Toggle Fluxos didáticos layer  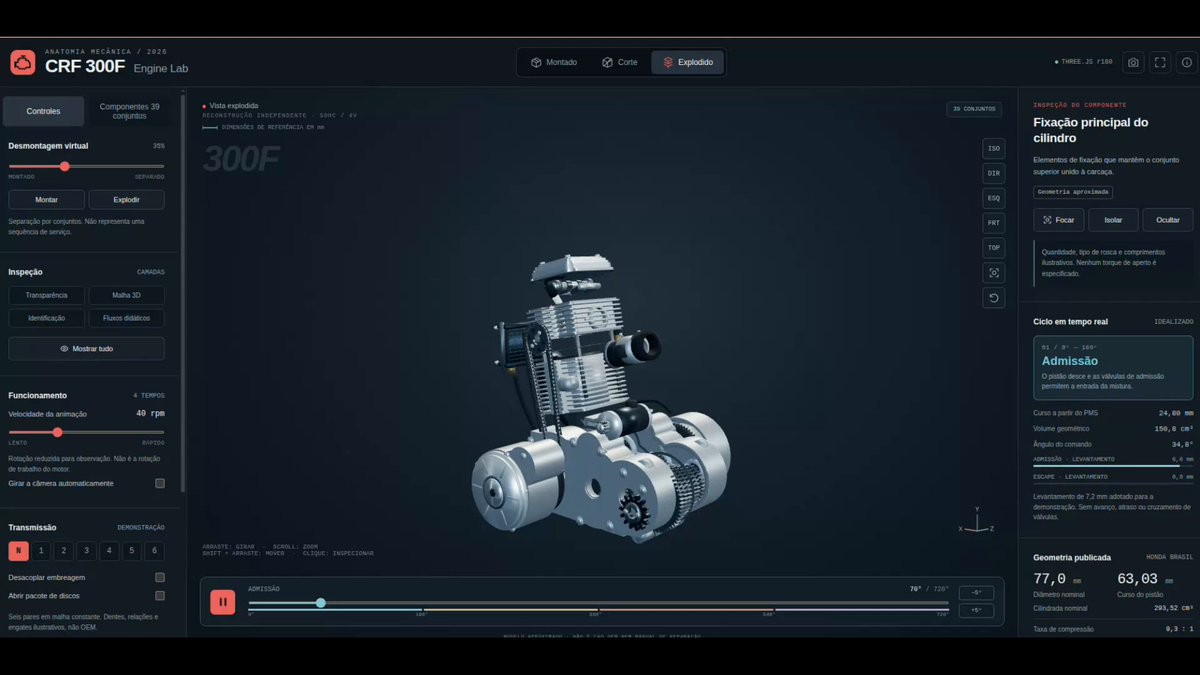click(126, 318)
